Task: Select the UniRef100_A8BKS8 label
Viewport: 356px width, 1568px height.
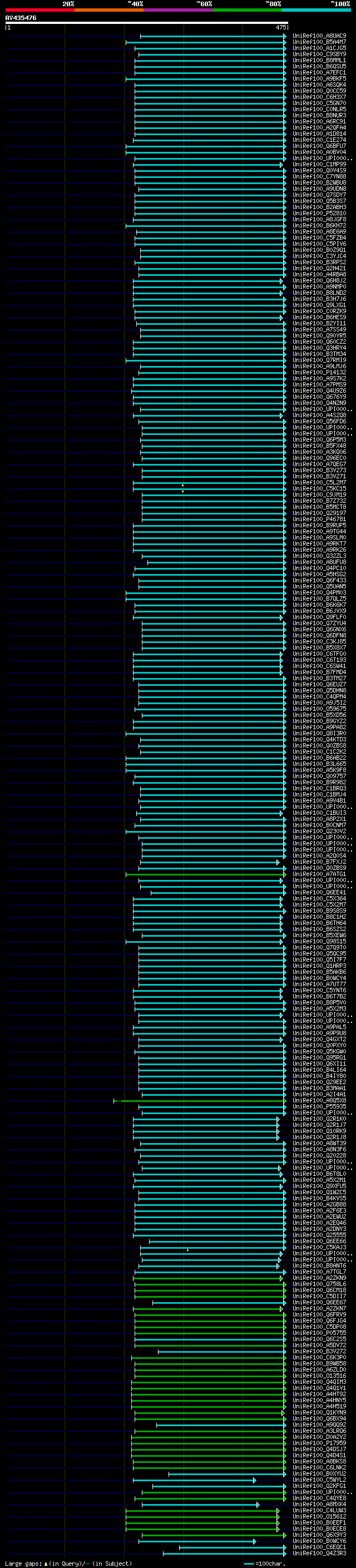Action: coord(319,1461)
